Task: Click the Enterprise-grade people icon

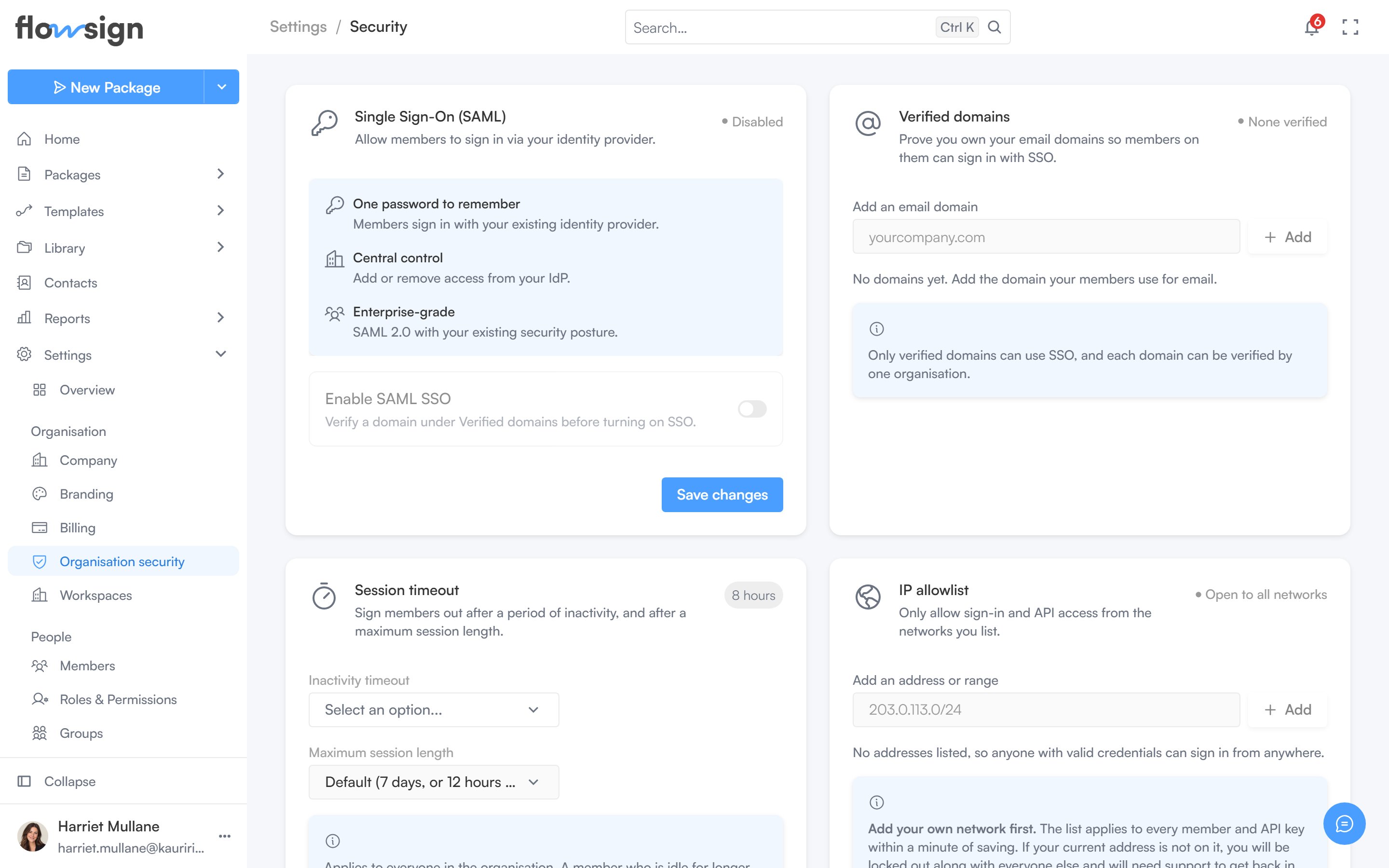Action: point(335,313)
